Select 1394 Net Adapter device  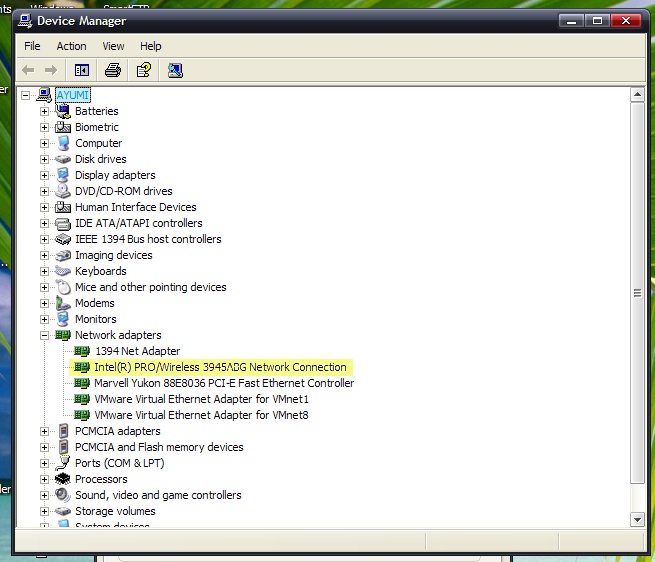tap(138, 351)
